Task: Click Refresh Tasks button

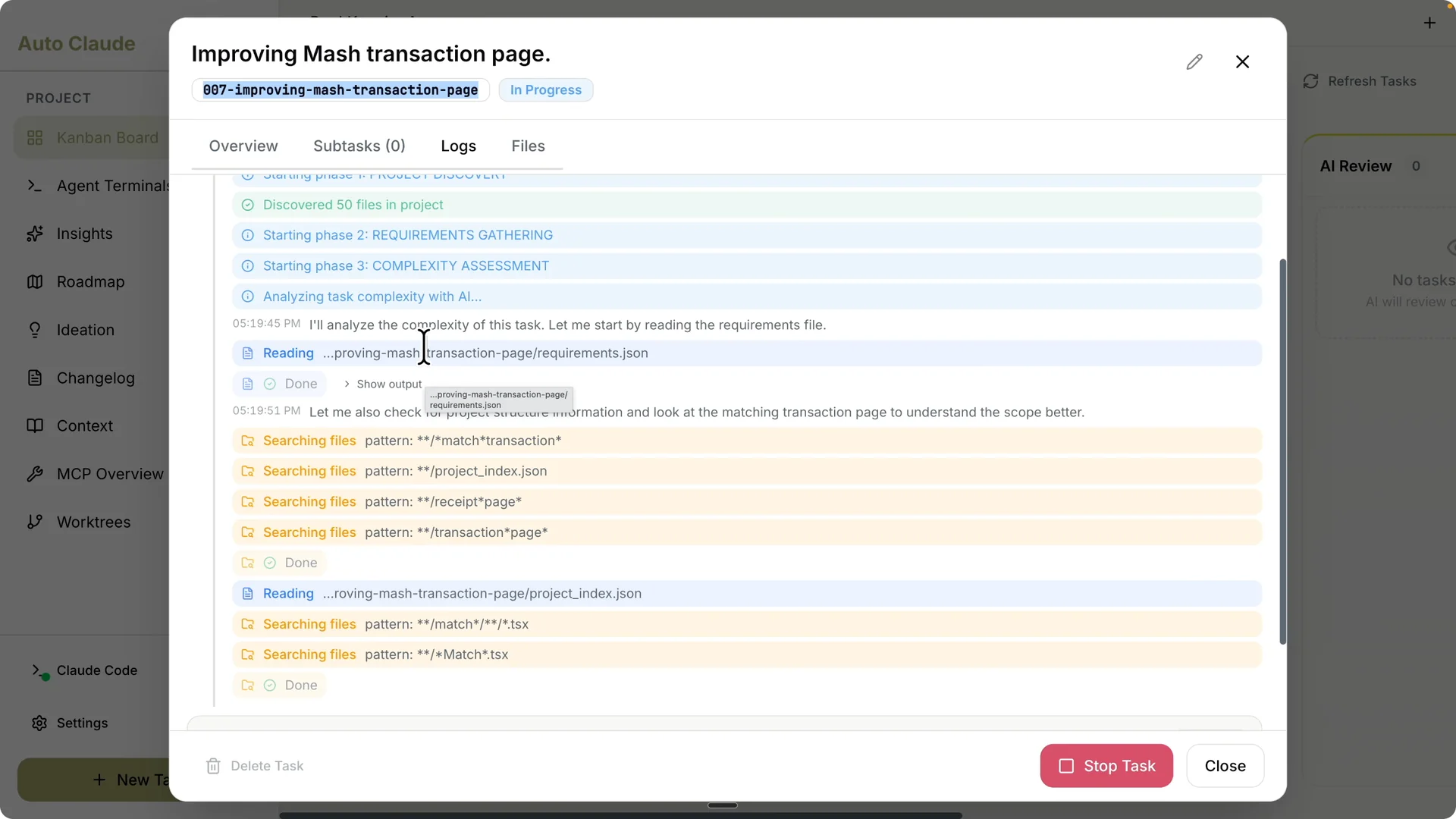Action: pyautogui.click(x=1359, y=81)
